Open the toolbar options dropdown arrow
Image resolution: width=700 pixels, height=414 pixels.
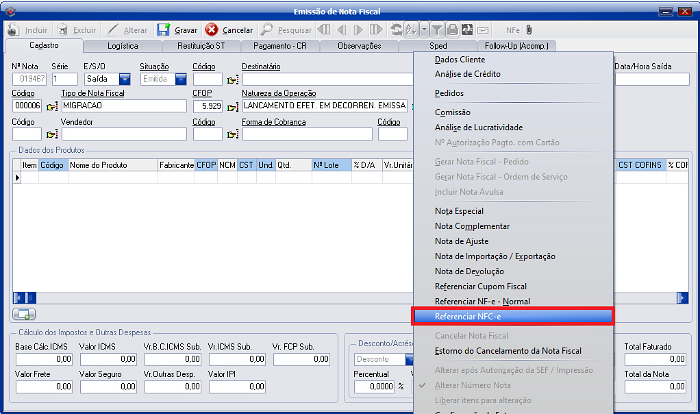[x=424, y=30]
